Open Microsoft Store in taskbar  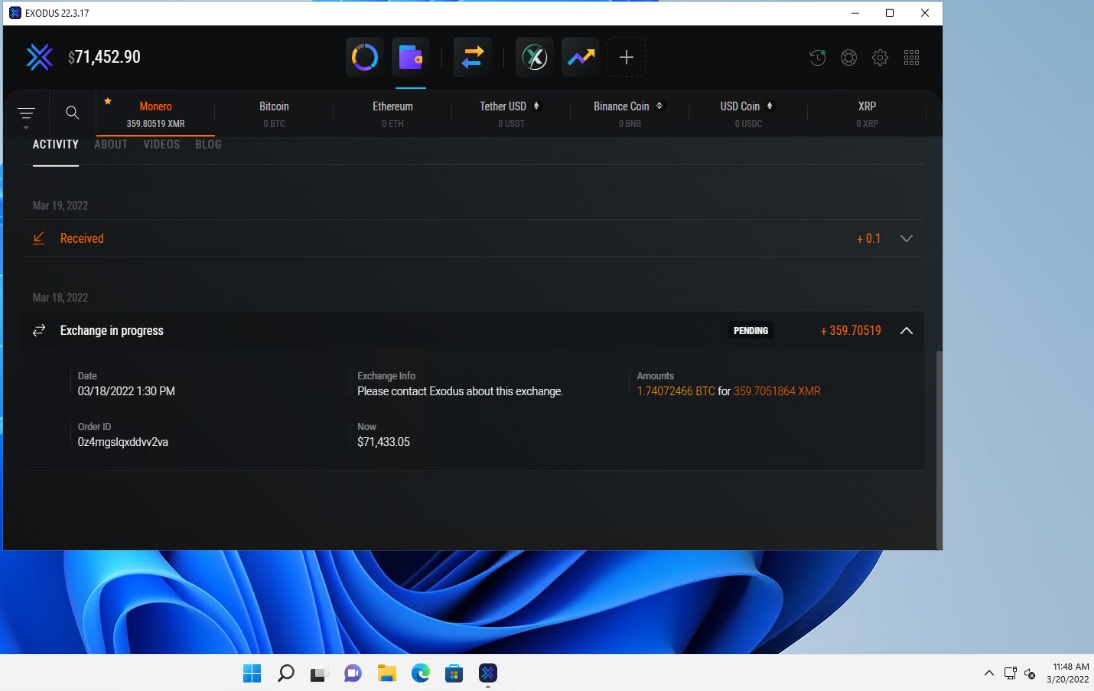point(454,673)
